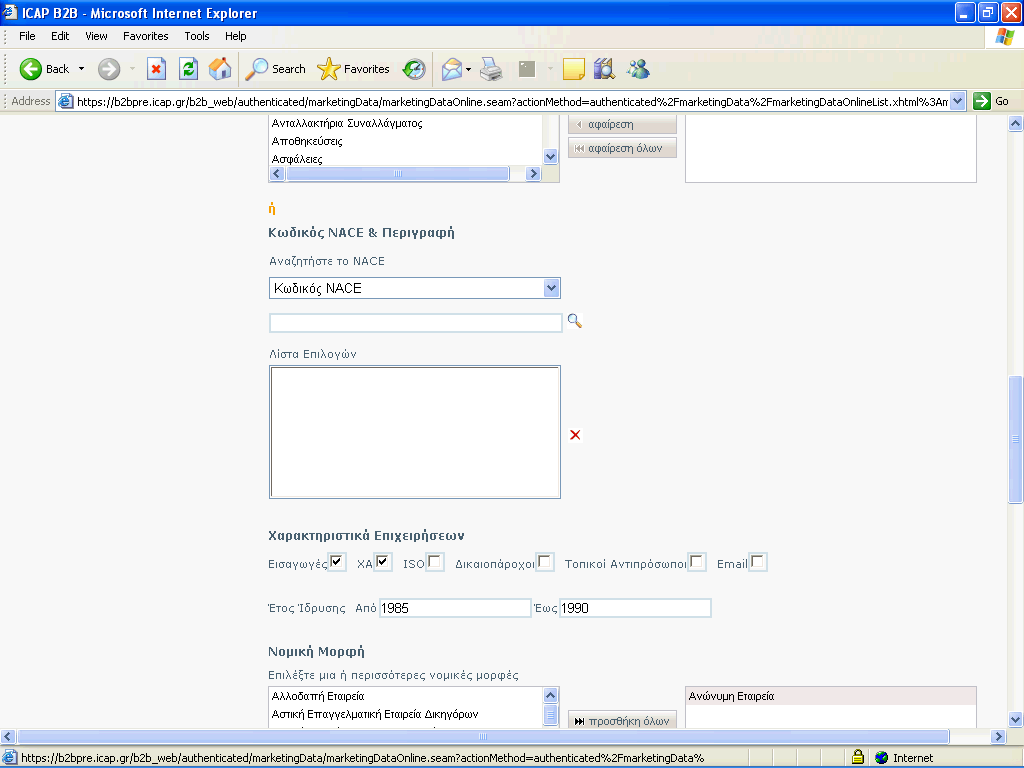Open the View menu
The width and height of the screenshot is (1024, 768).
click(96, 36)
